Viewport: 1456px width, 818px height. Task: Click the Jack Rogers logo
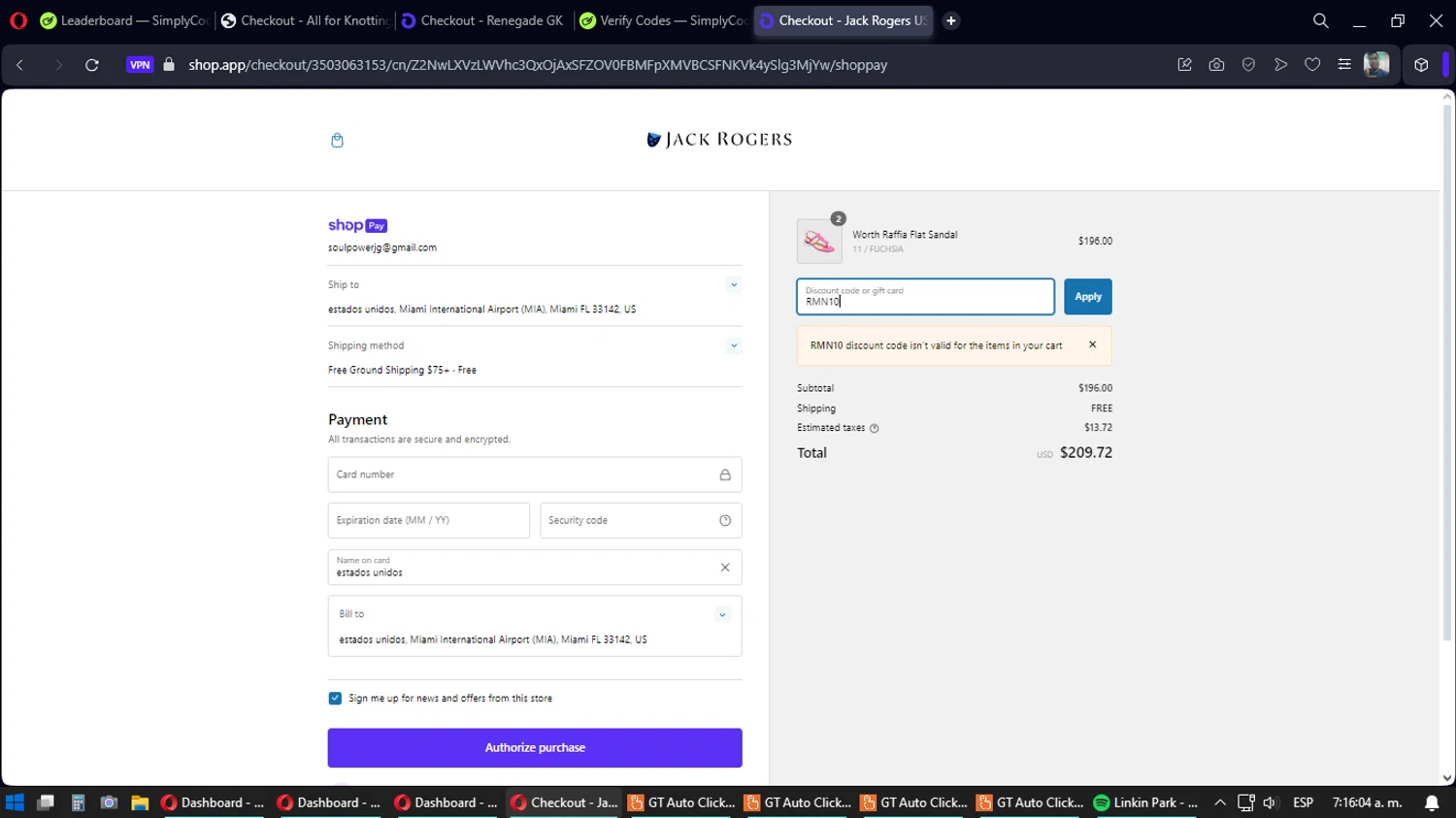pyautogui.click(x=719, y=140)
